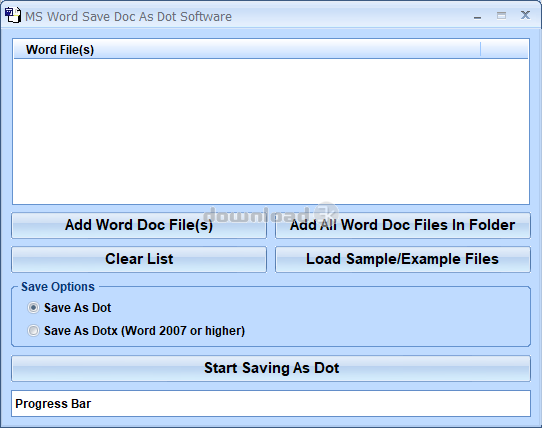Click the blank header area right of divider
The height and width of the screenshot is (428, 542).
pyautogui.click(x=504, y=49)
